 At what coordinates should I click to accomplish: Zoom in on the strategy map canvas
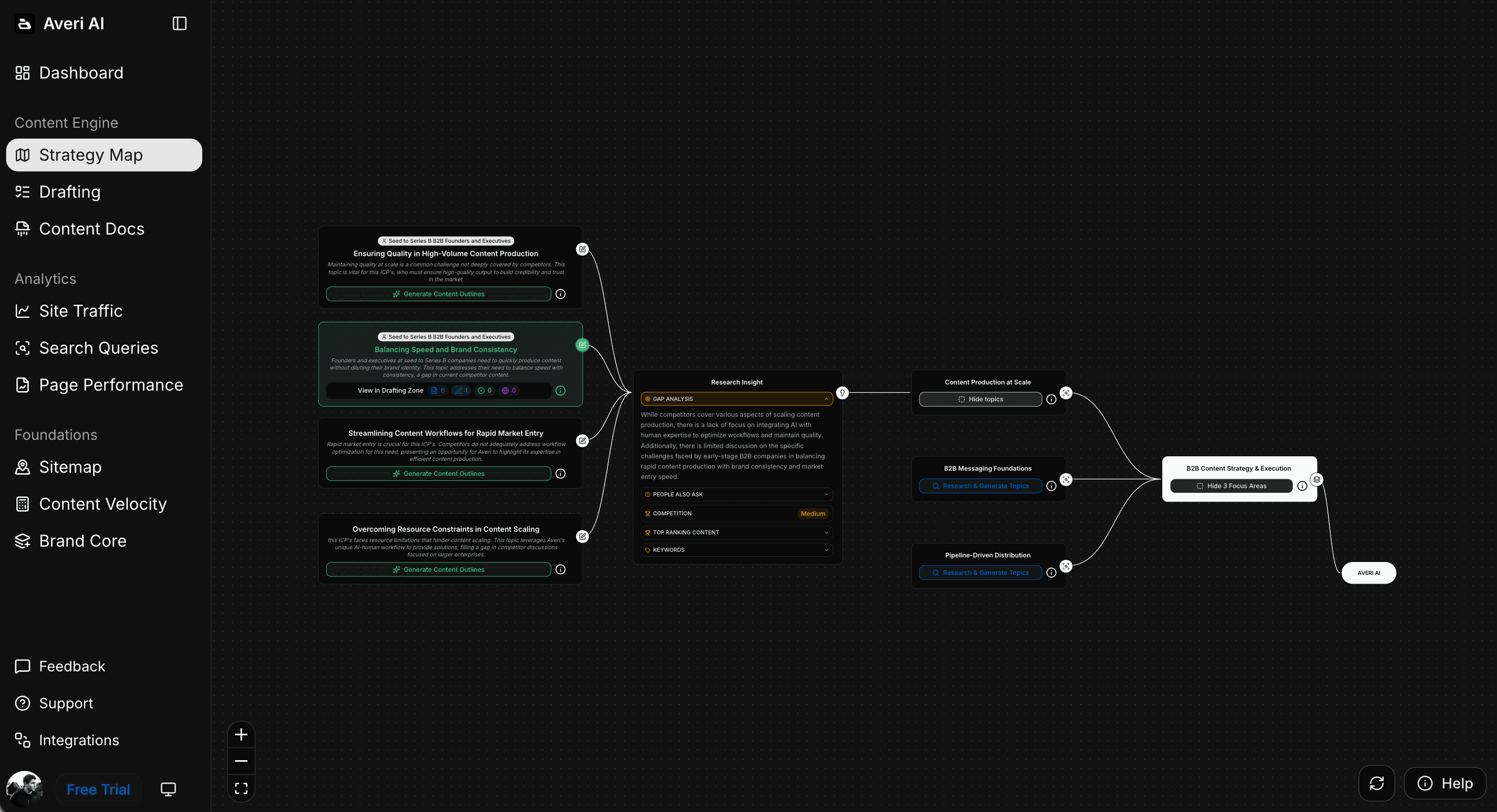click(241, 734)
